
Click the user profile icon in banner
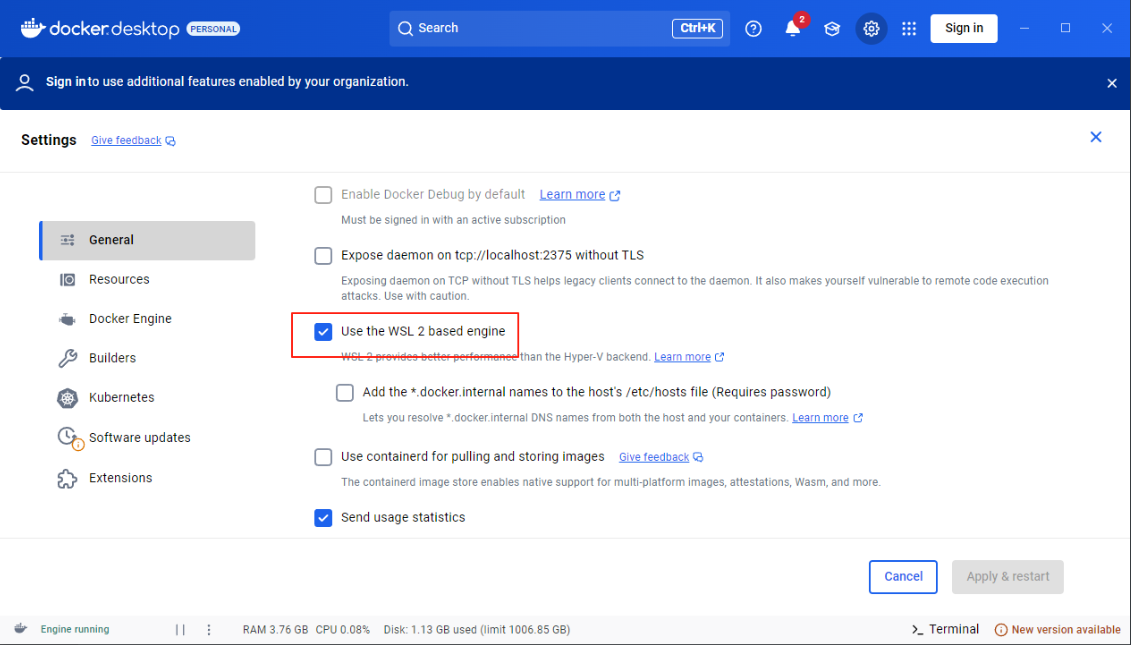pyautogui.click(x=25, y=82)
